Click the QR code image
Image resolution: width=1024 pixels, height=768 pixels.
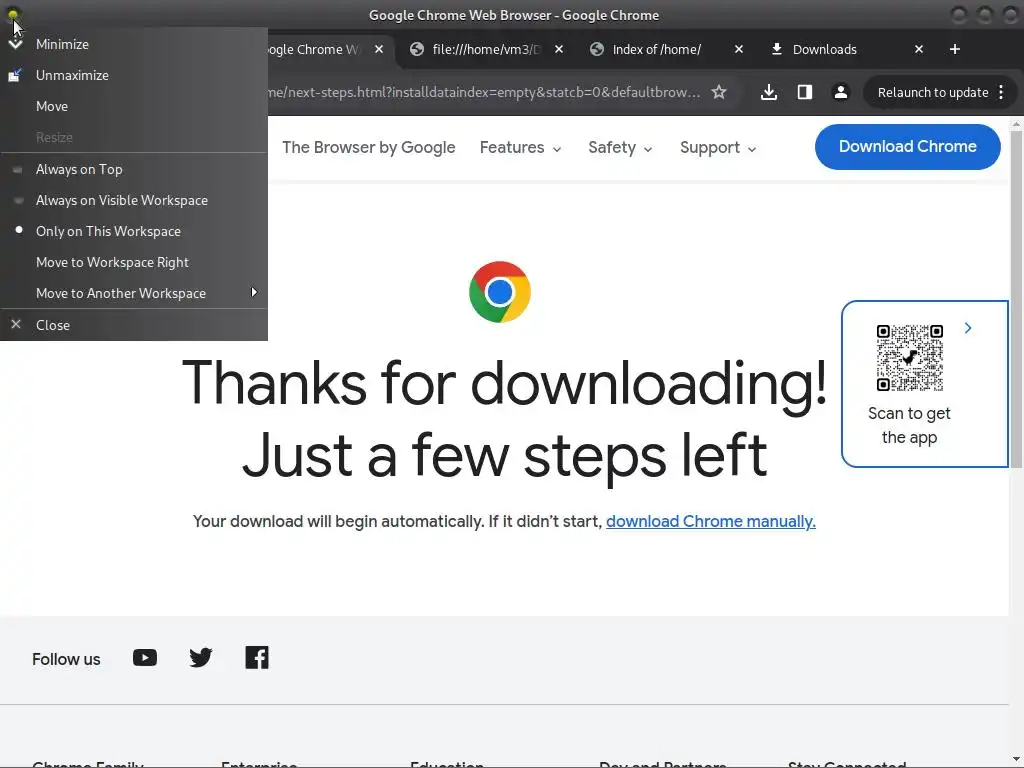(910, 358)
